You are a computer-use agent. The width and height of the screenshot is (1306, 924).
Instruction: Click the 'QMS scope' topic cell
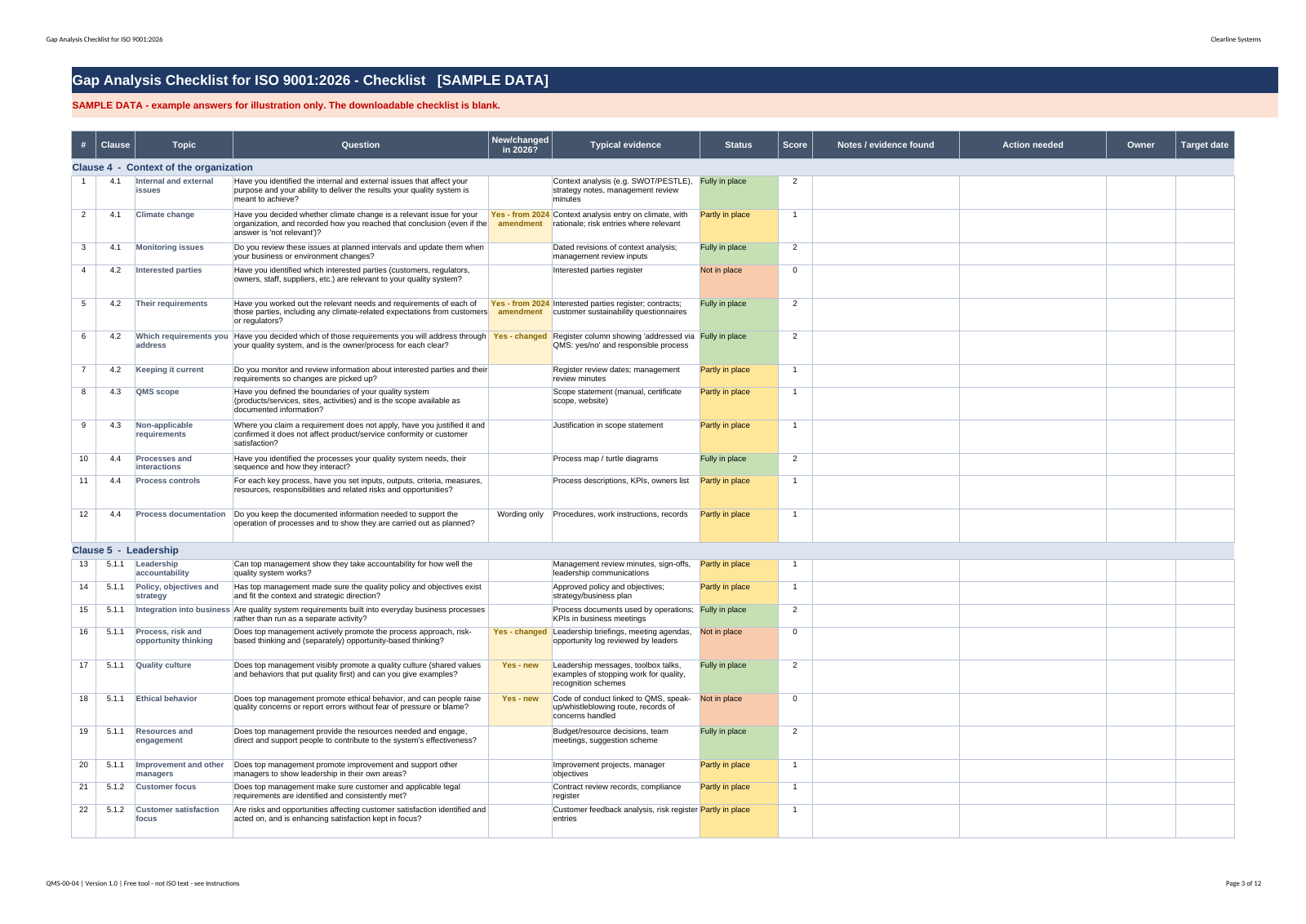184,403
